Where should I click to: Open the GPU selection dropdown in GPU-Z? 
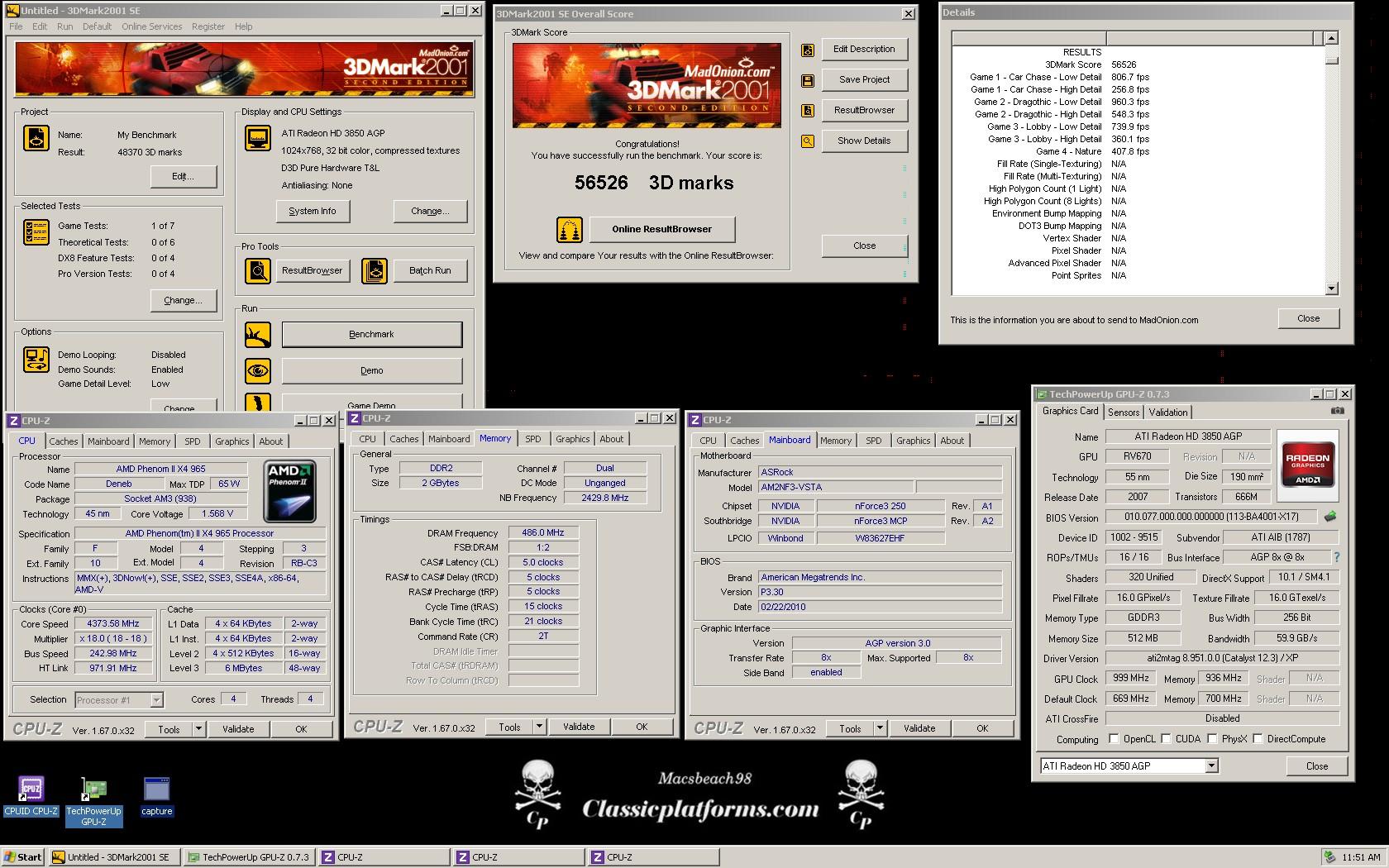1211,766
